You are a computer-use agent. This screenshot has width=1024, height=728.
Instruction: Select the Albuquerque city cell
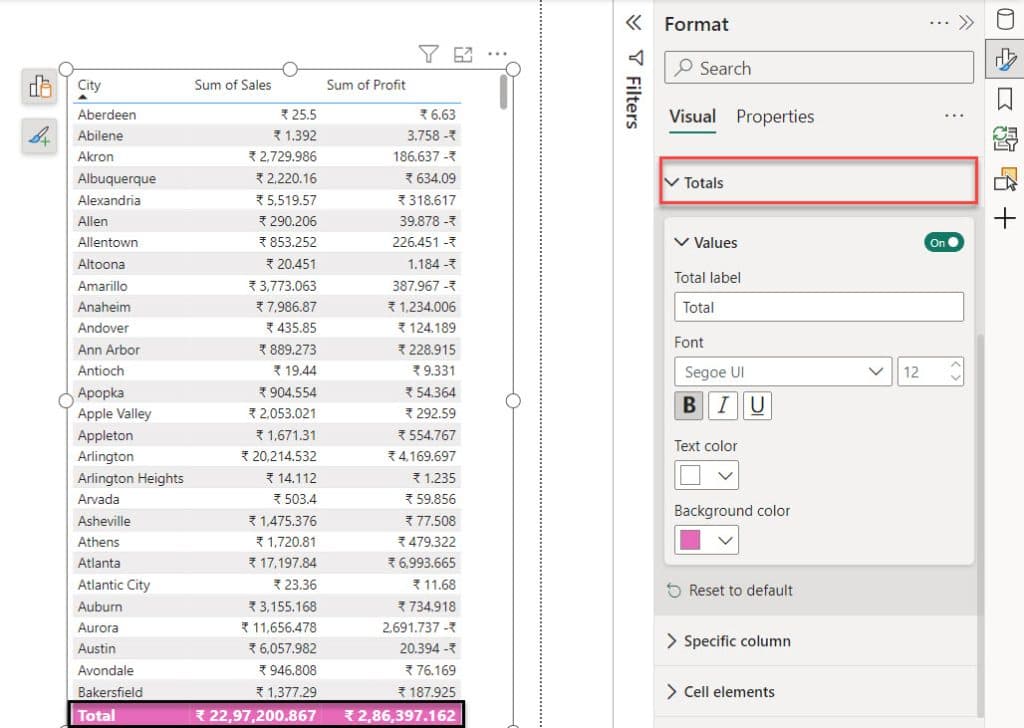[x=116, y=178]
